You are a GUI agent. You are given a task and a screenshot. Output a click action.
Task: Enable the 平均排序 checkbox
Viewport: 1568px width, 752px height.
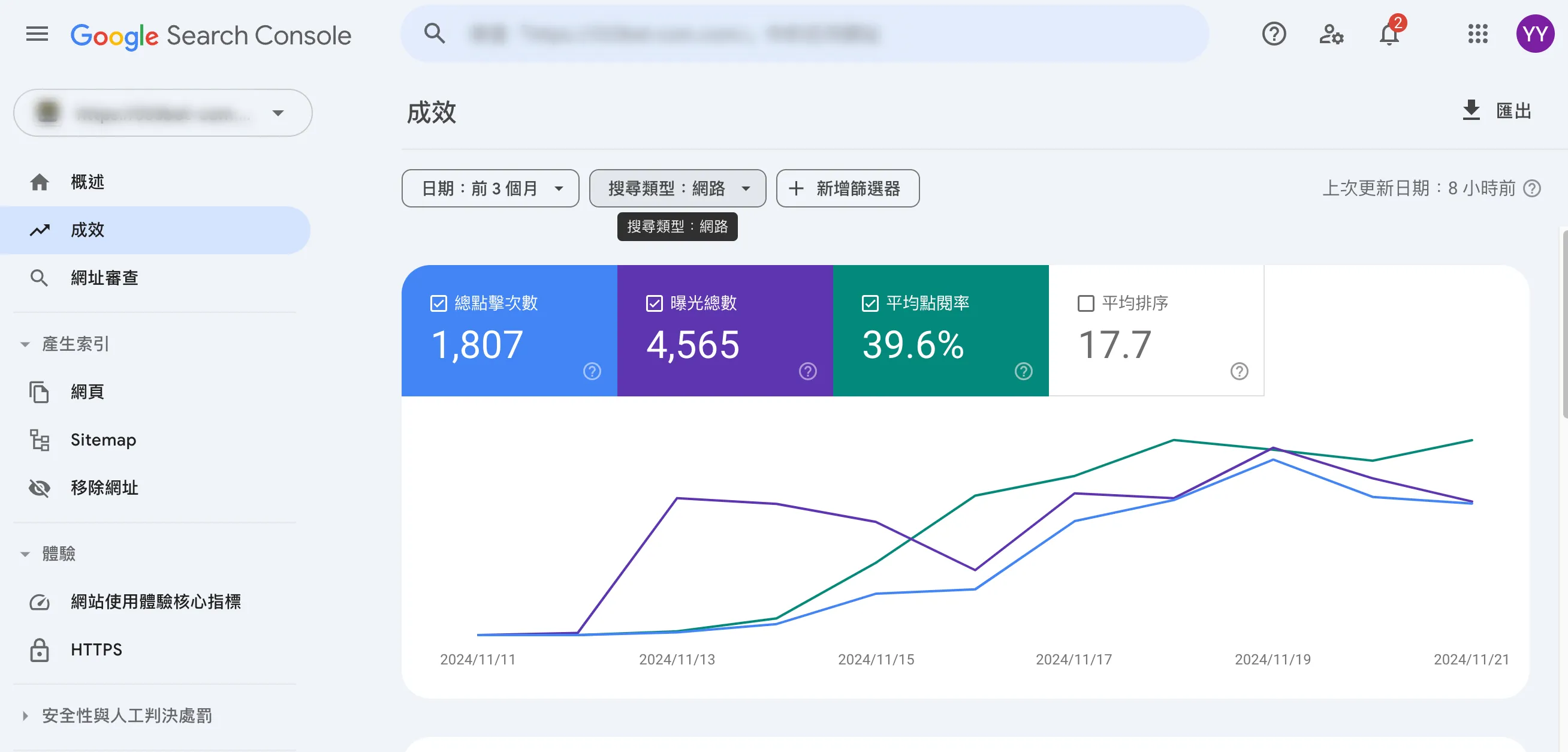pos(1085,303)
